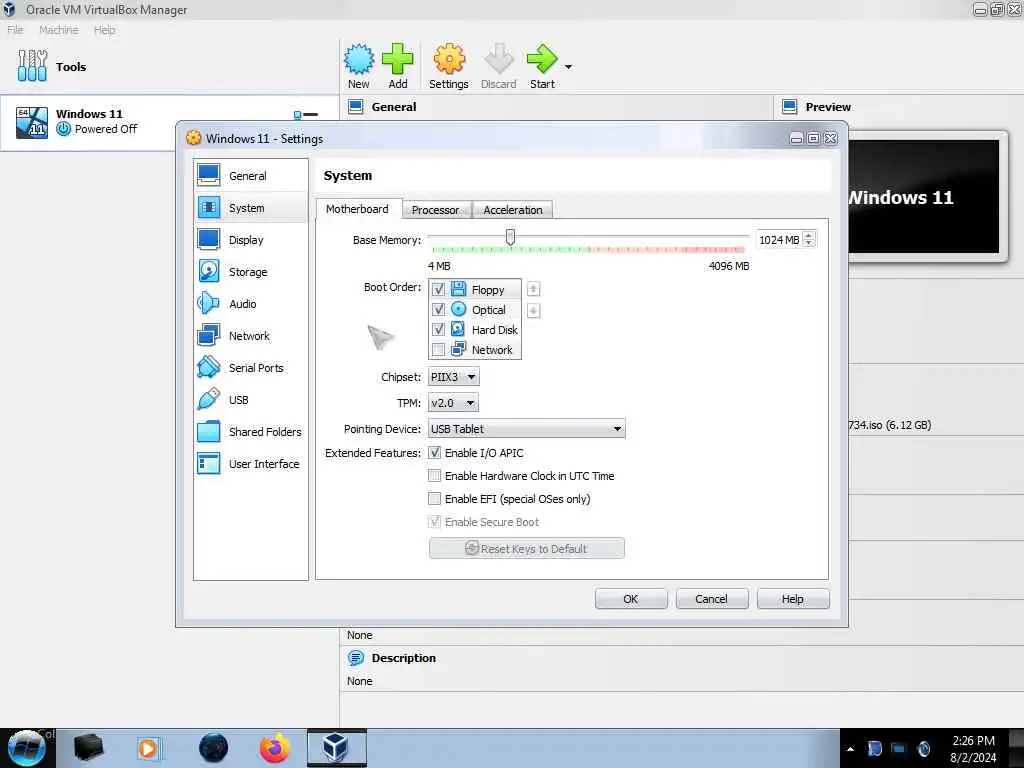Increase Base Memory with spinner up arrow
The height and width of the screenshot is (768, 1024).
click(809, 235)
